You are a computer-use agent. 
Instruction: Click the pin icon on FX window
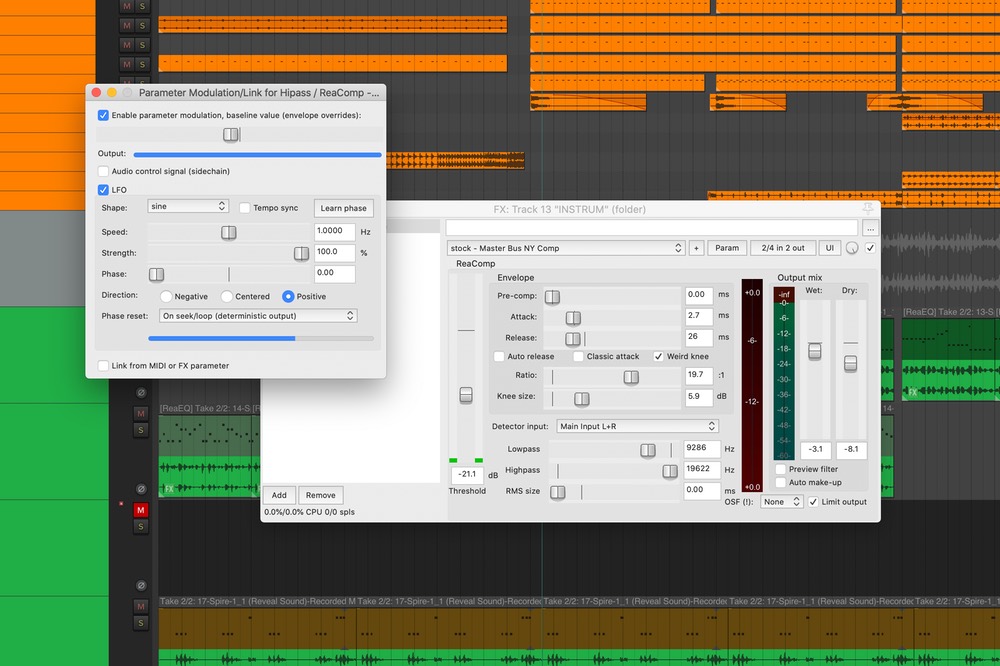coord(867,208)
